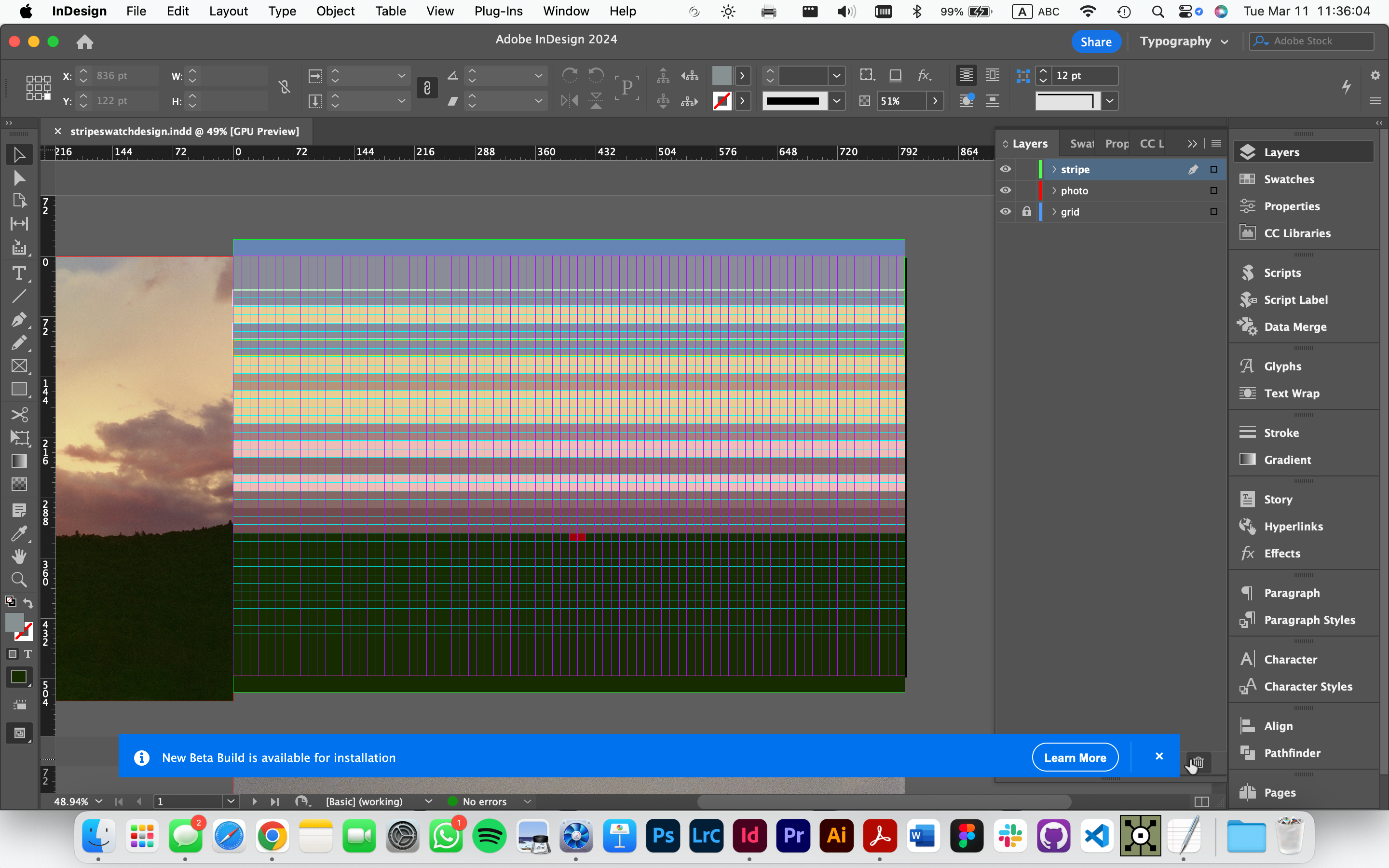Select the Rectangle Frame tool
This screenshot has width=1389, height=868.
click(19, 366)
